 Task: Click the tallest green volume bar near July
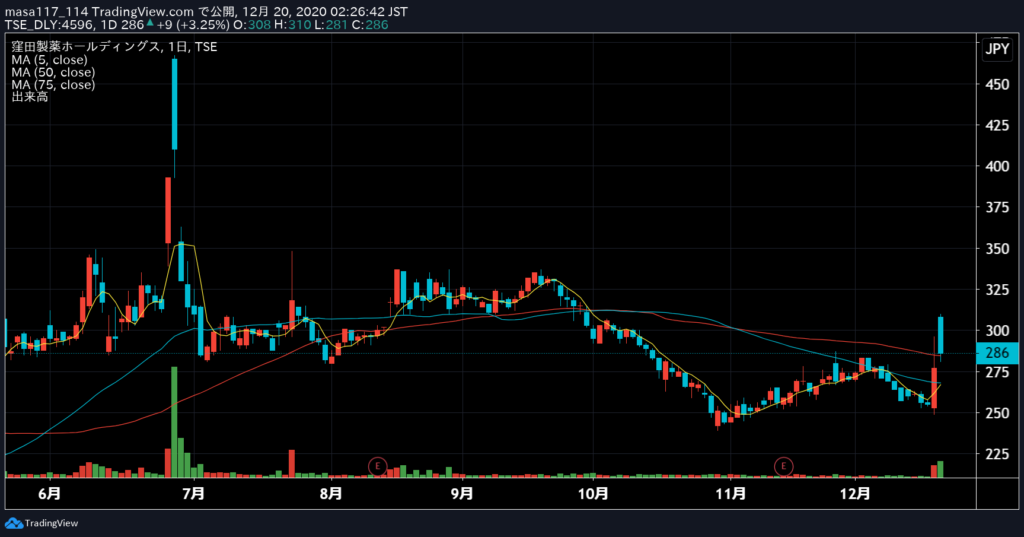(x=174, y=422)
